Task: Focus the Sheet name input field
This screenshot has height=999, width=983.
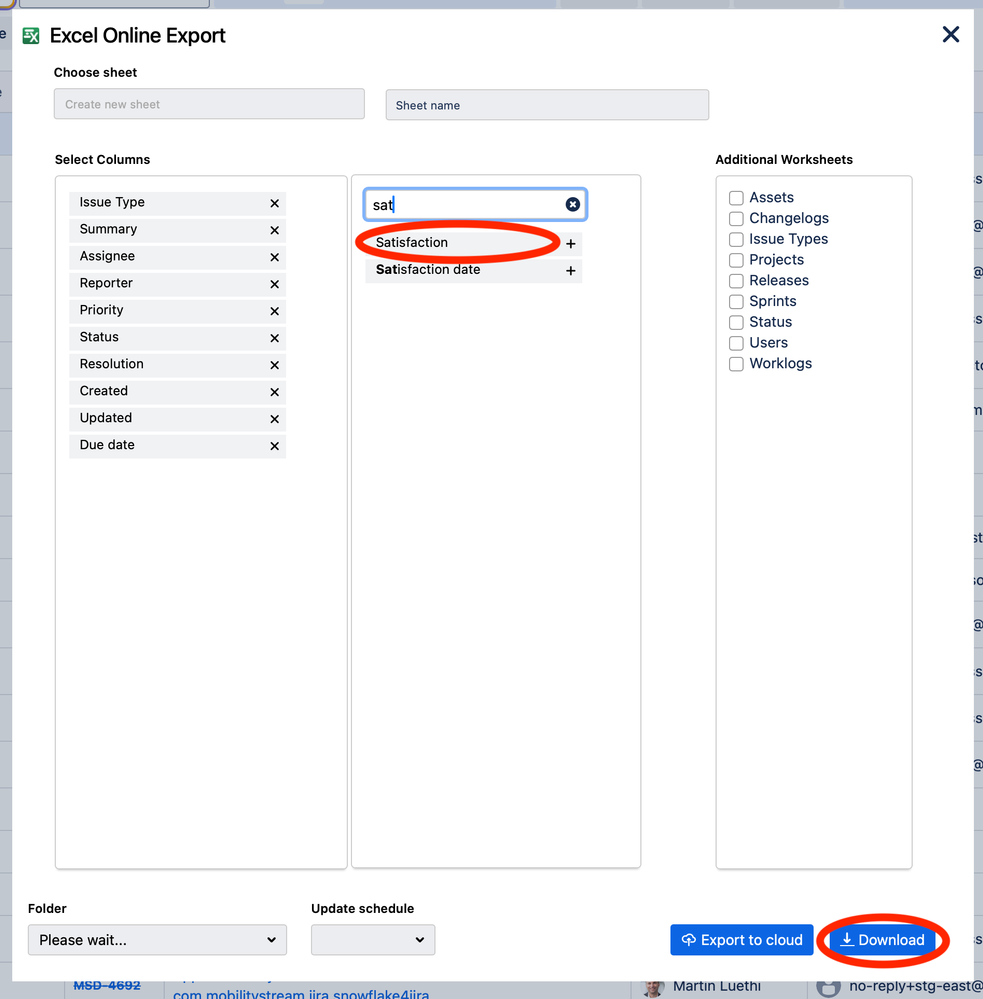Action: click(x=547, y=105)
